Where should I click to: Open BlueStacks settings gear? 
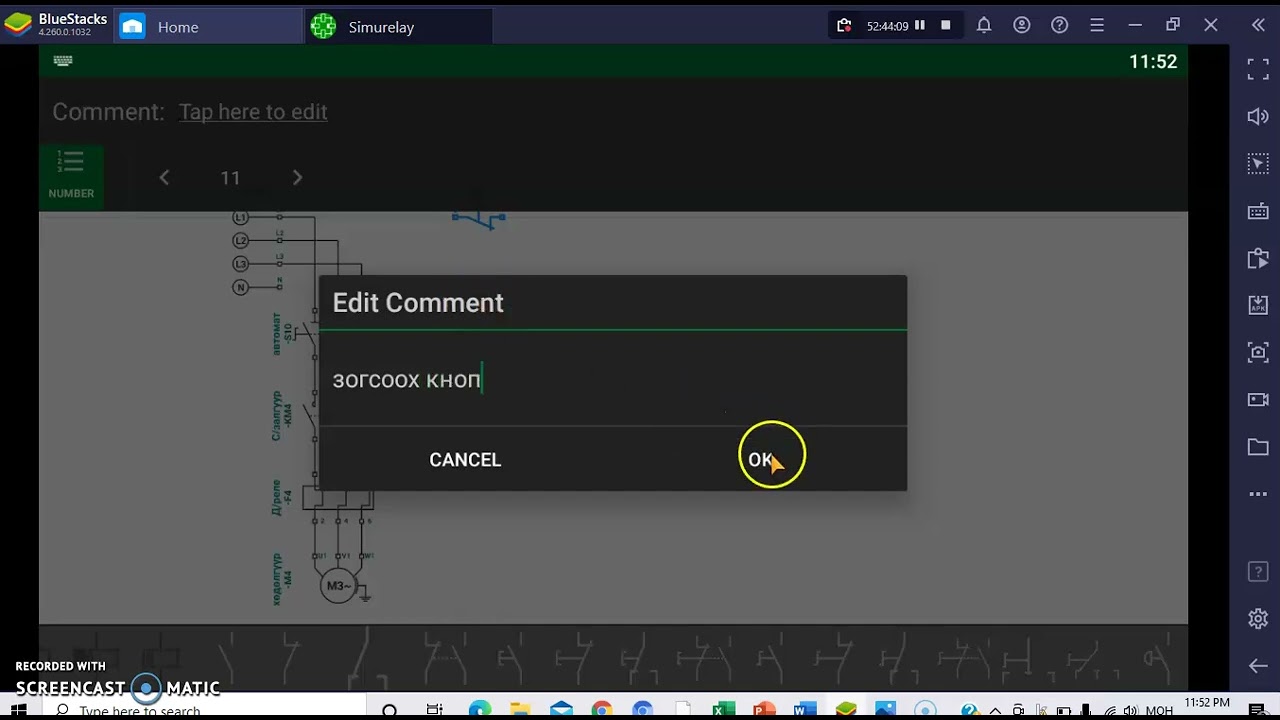(1258, 619)
